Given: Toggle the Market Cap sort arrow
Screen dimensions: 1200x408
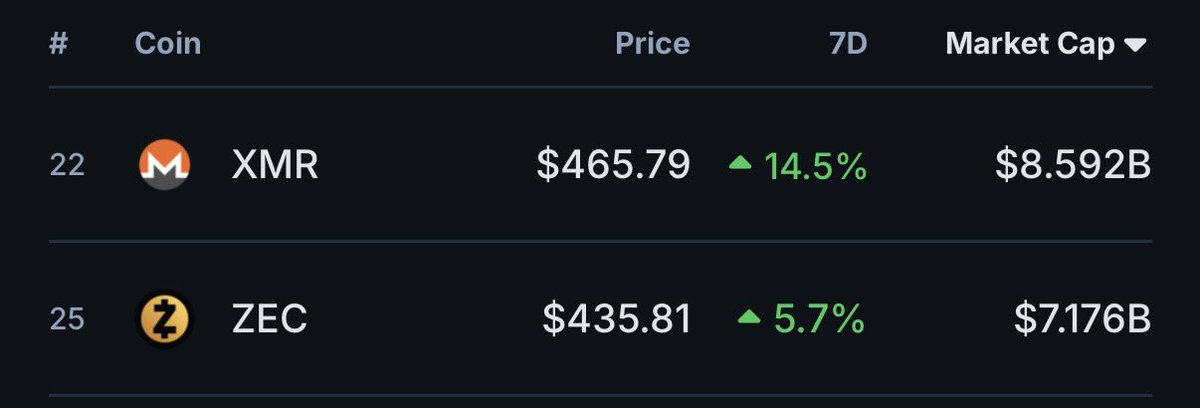Looking at the screenshot, I should point(1135,45).
